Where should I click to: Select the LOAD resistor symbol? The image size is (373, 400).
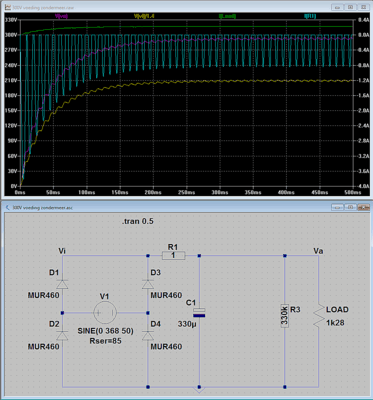[x=318, y=315]
